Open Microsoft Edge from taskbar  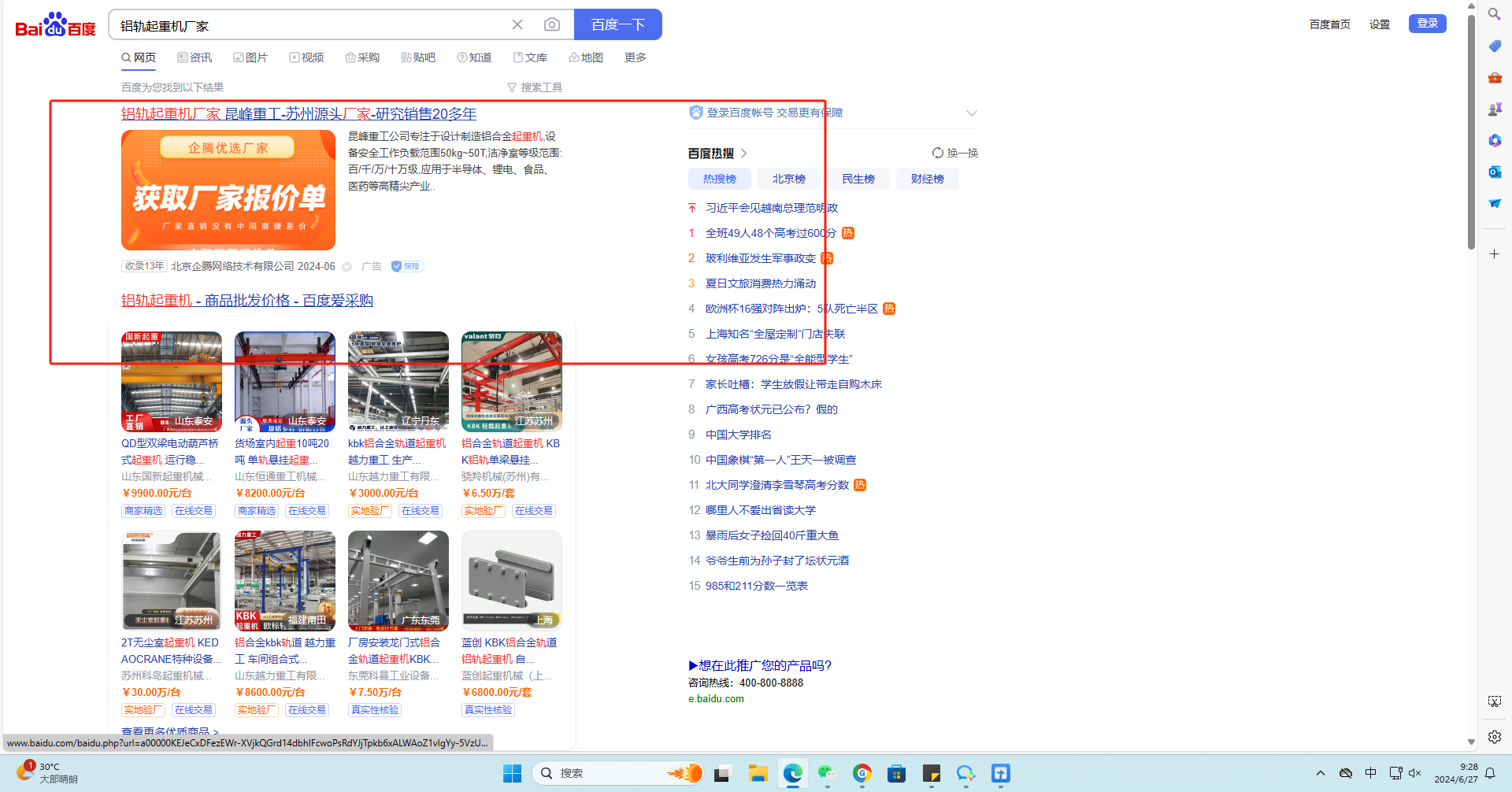tap(792, 773)
